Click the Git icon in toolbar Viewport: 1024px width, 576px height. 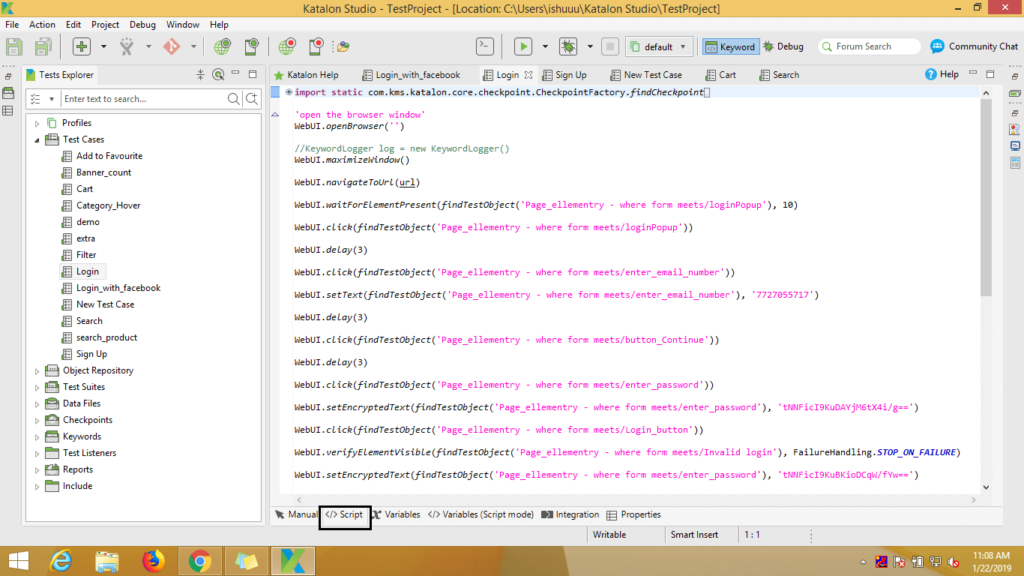point(172,46)
